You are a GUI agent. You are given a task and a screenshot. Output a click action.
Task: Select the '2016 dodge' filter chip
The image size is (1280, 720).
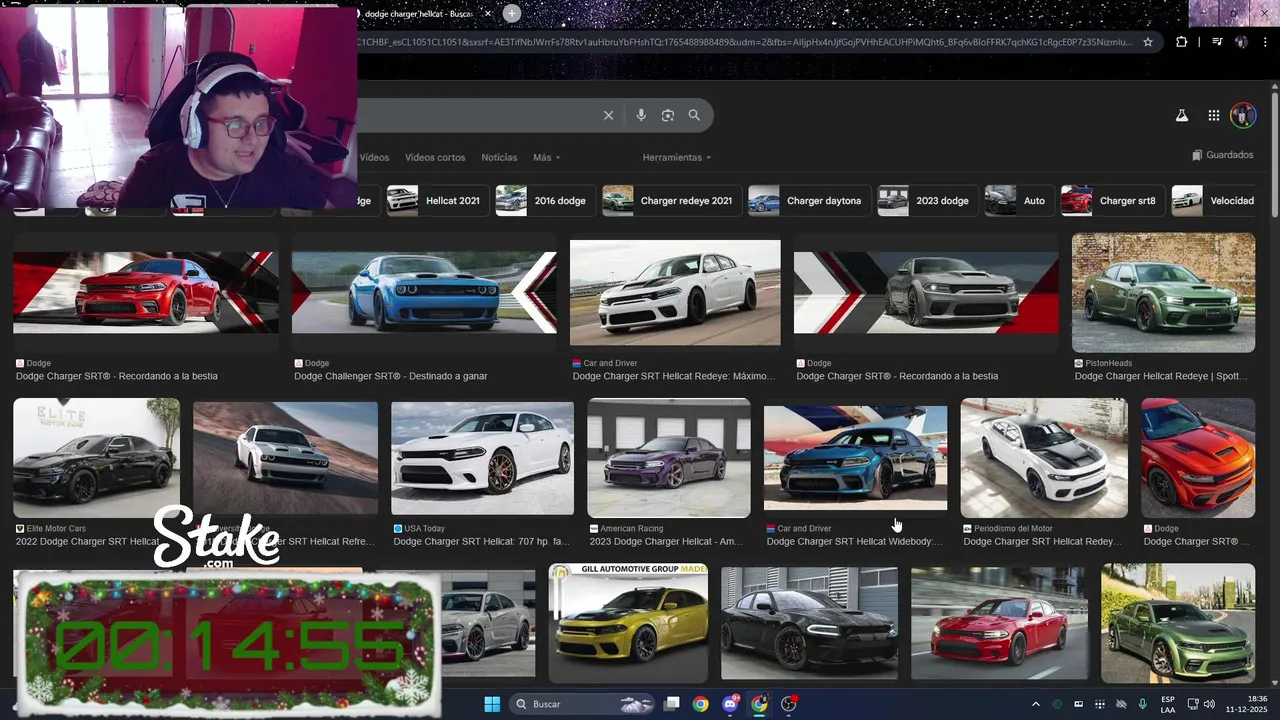(545, 200)
